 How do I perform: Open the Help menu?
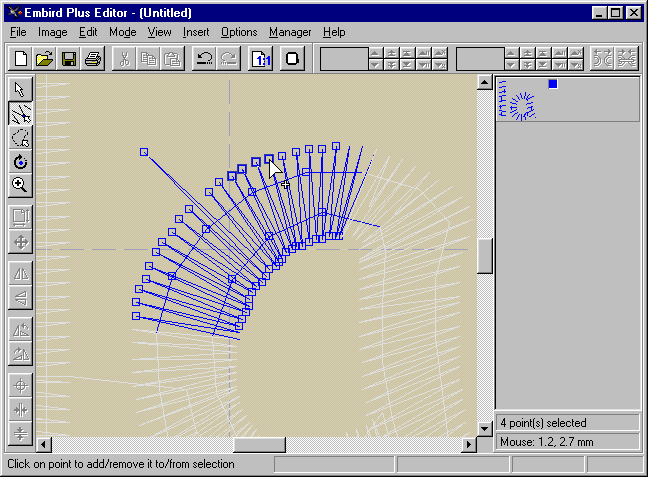point(334,32)
